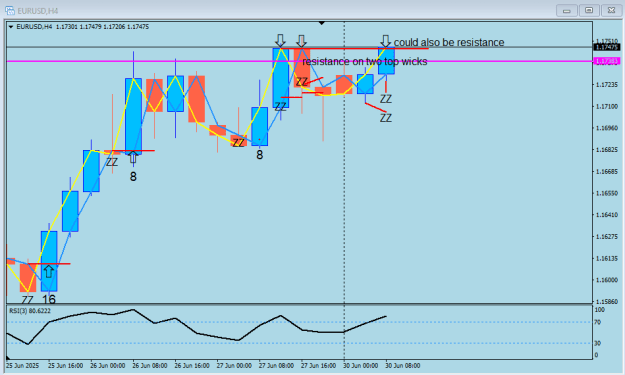Screen dimensions: 625x375
Task: Click the 25 Jun 2025 date on time axis
Action: coord(22,366)
